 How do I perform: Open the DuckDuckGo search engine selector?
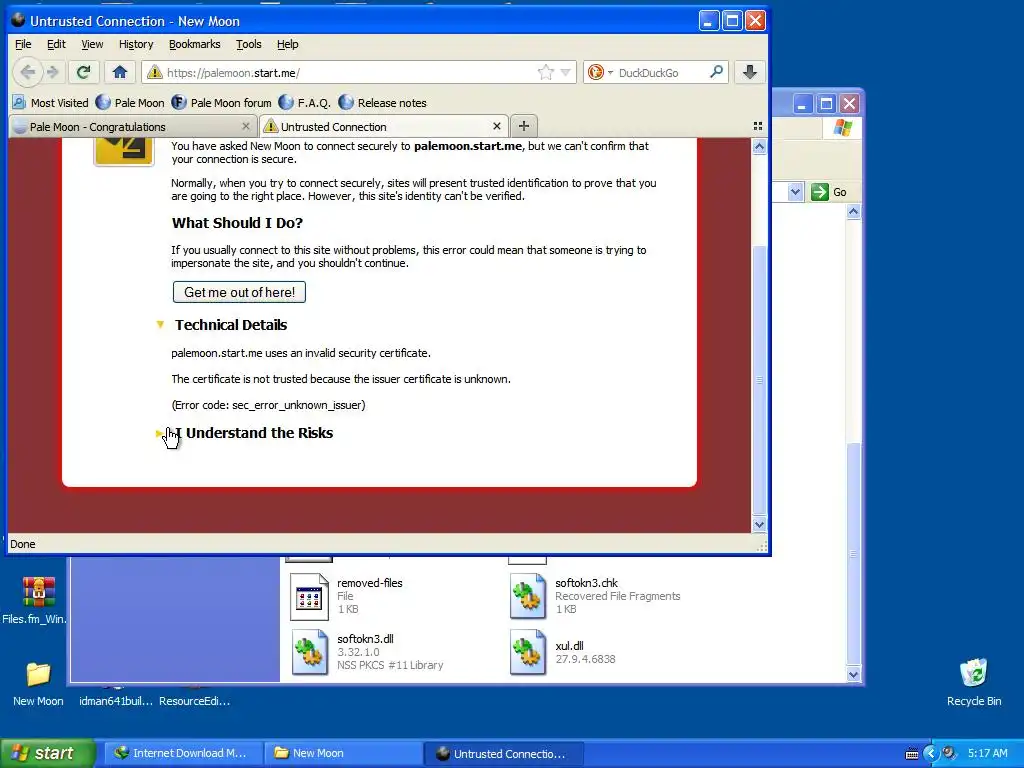point(599,72)
